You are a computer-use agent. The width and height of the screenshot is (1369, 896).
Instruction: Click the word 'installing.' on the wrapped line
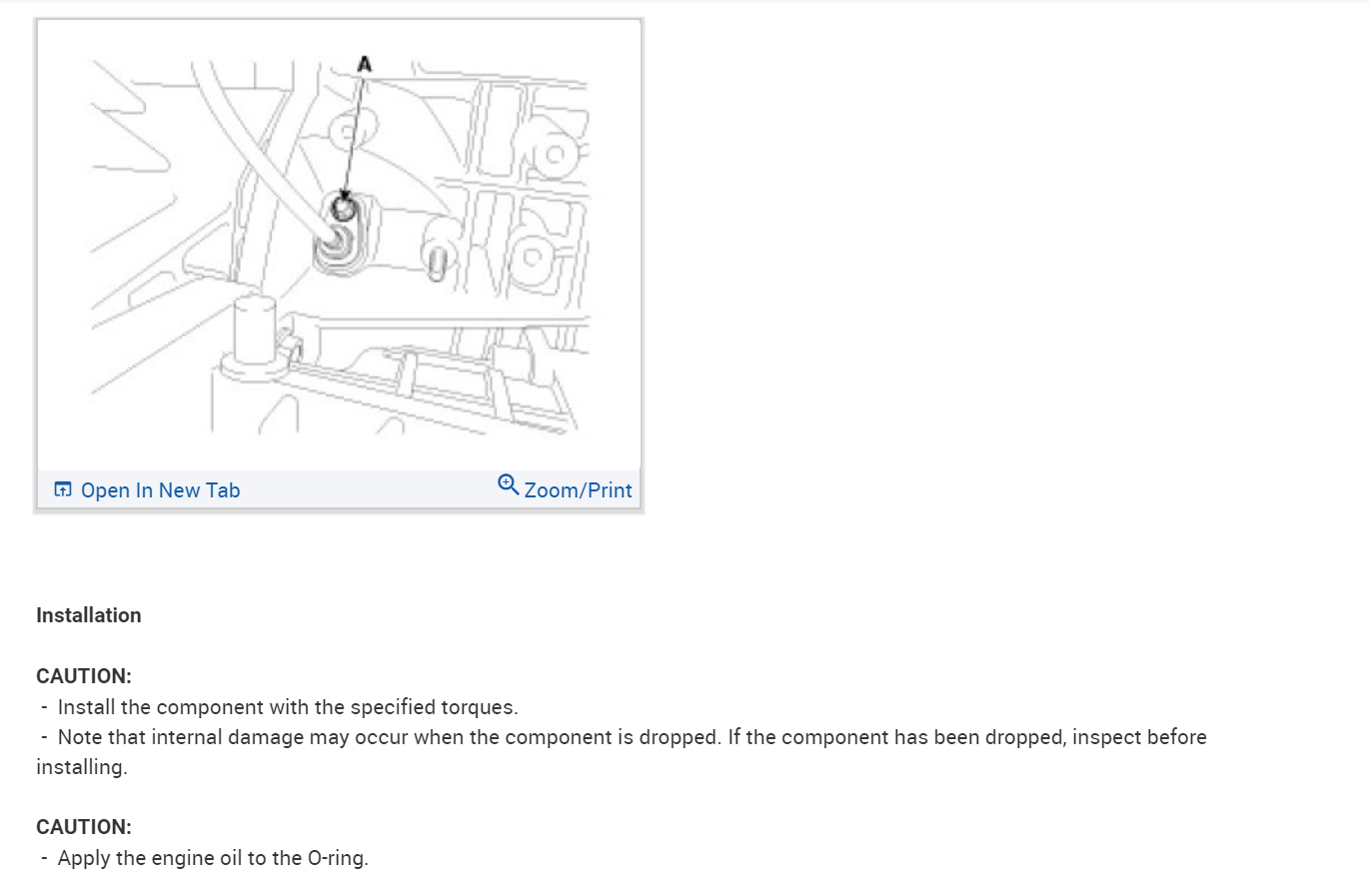[82, 767]
